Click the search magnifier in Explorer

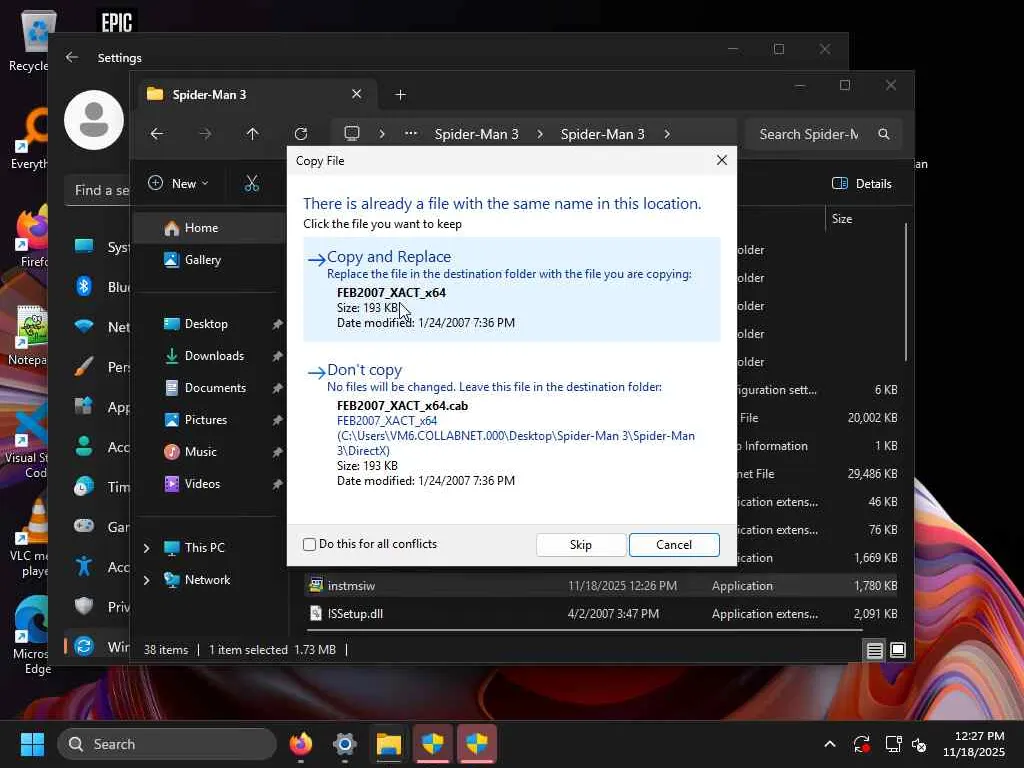tap(884, 134)
